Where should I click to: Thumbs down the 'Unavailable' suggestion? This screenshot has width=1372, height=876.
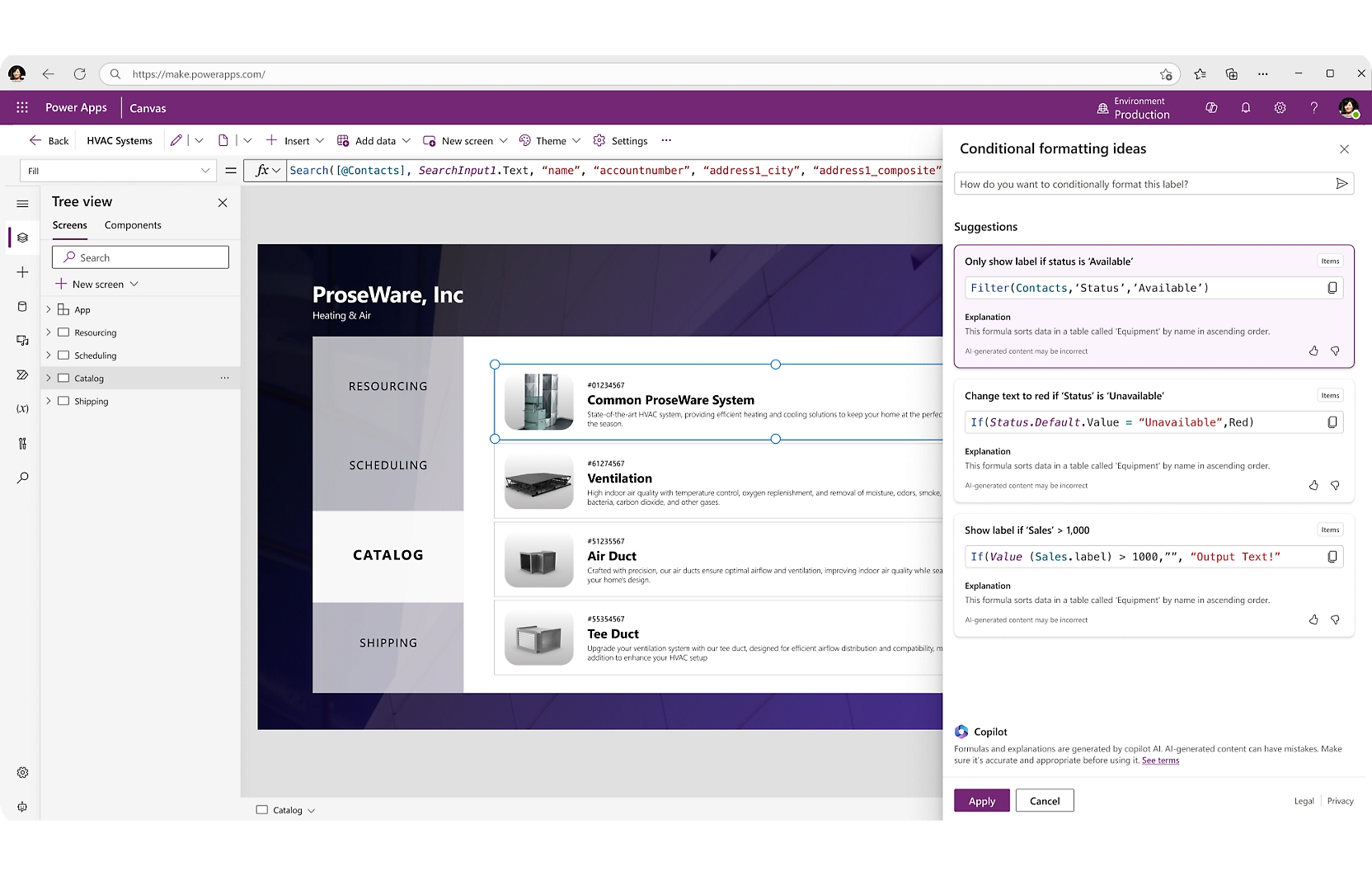(x=1335, y=485)
